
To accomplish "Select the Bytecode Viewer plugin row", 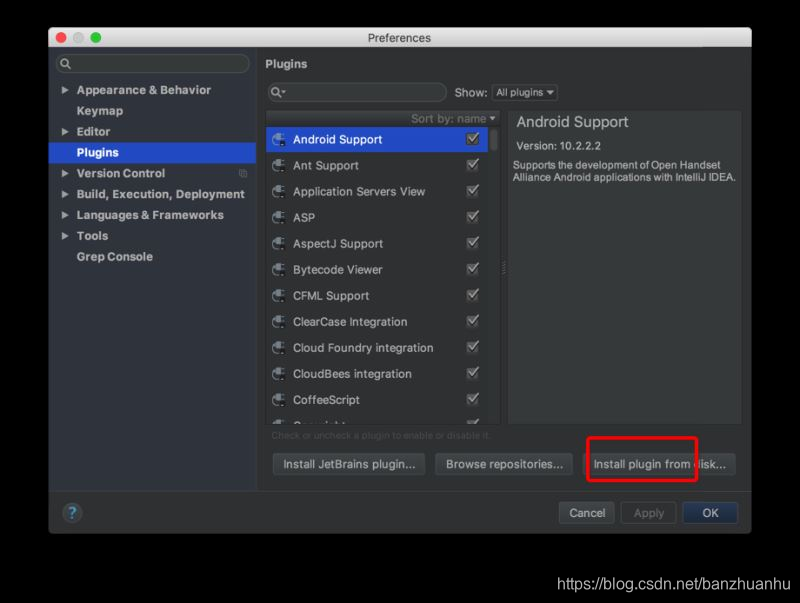I will [x=377, y=269].
